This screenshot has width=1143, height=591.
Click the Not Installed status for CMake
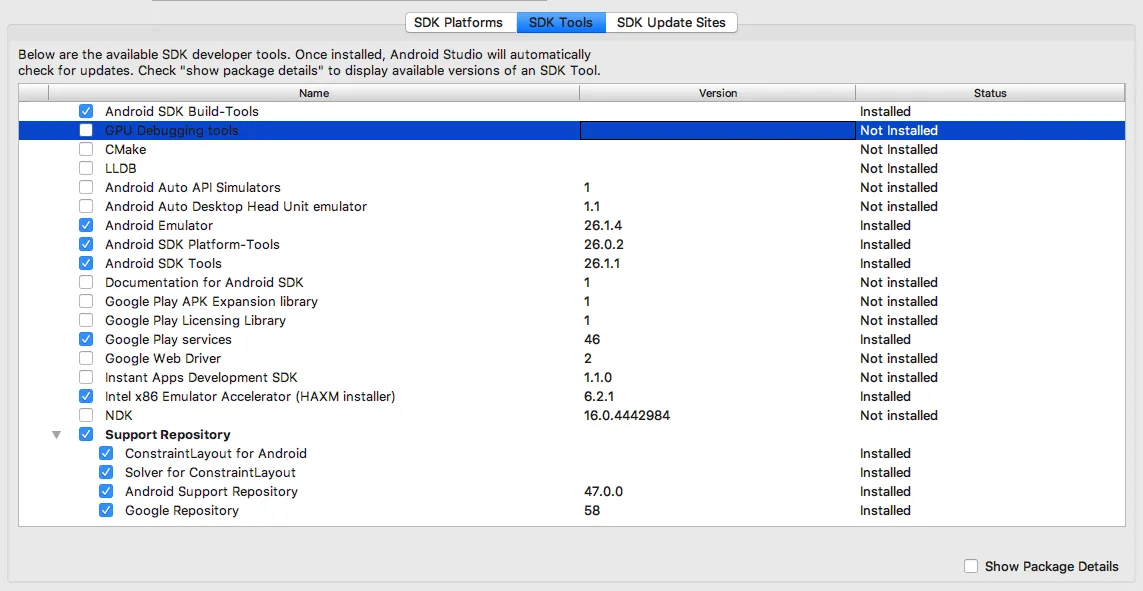tap(899, 149)
